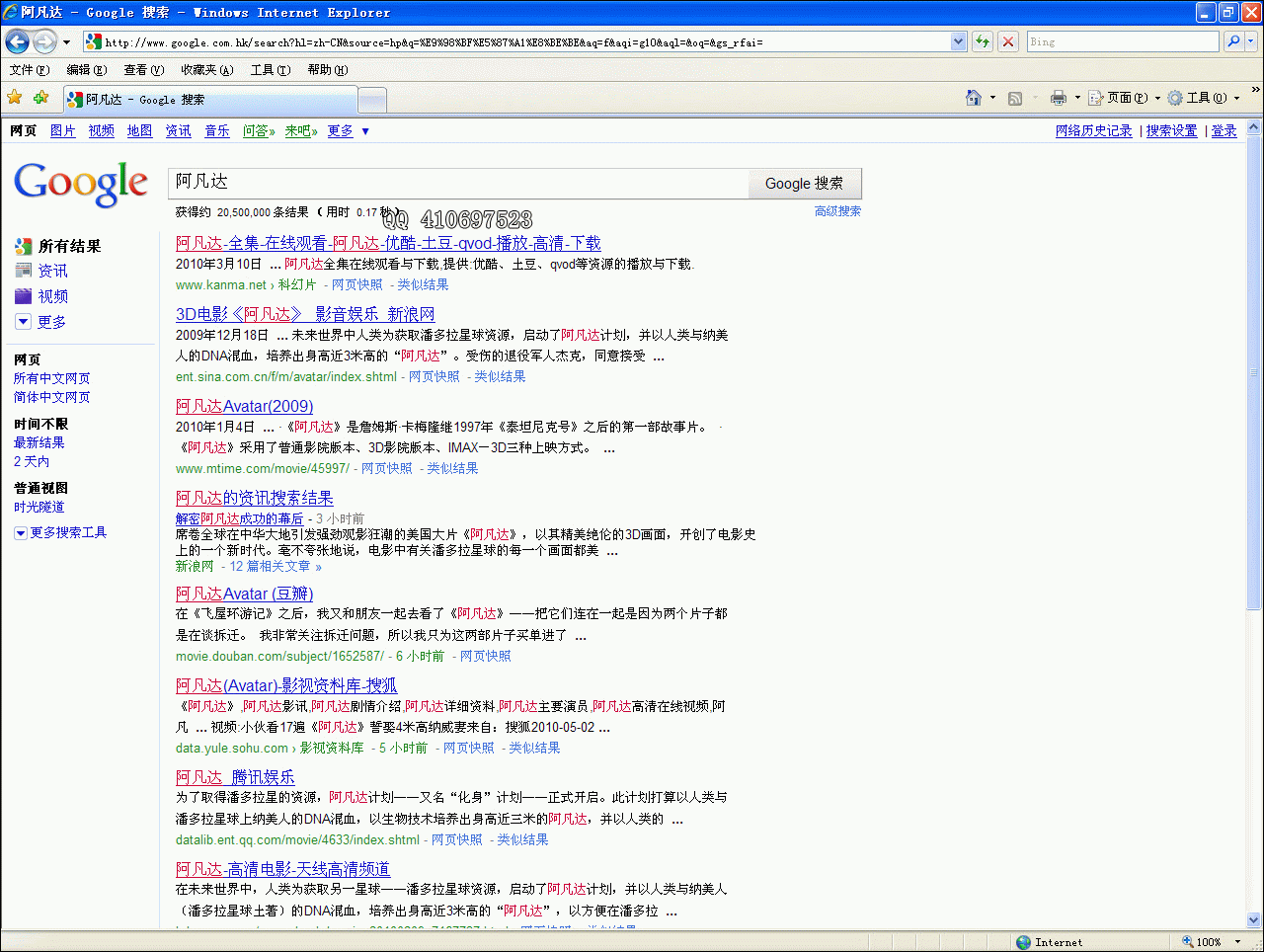The width and height of the screenshot is (1264, 952).
Task: Open the 编辑(E) menu
Action: [87, 70]
